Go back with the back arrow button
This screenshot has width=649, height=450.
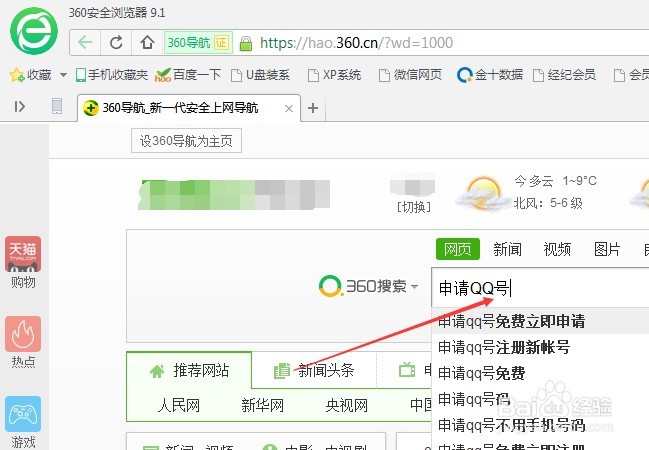[85, 42]
